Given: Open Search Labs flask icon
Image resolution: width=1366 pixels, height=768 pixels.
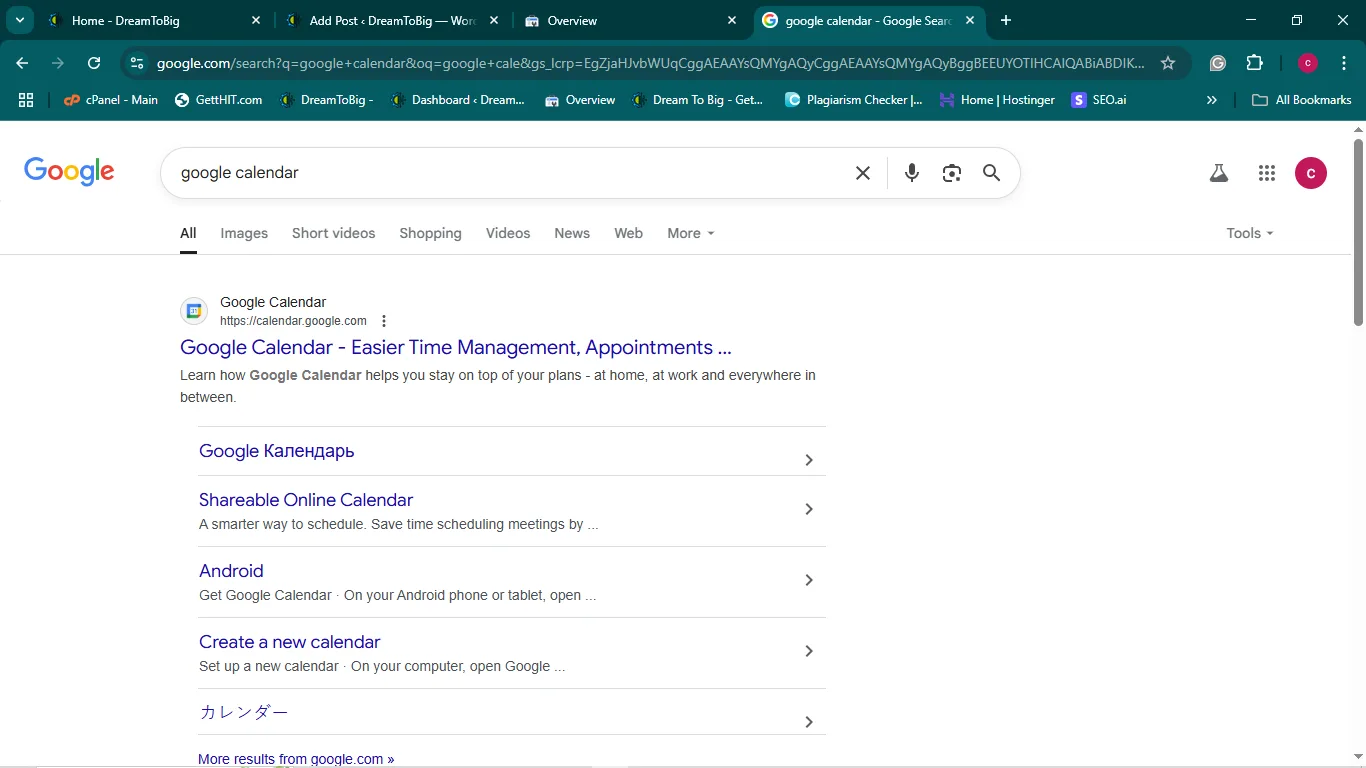Looking at the screenshot, I should coord(1218,173).
